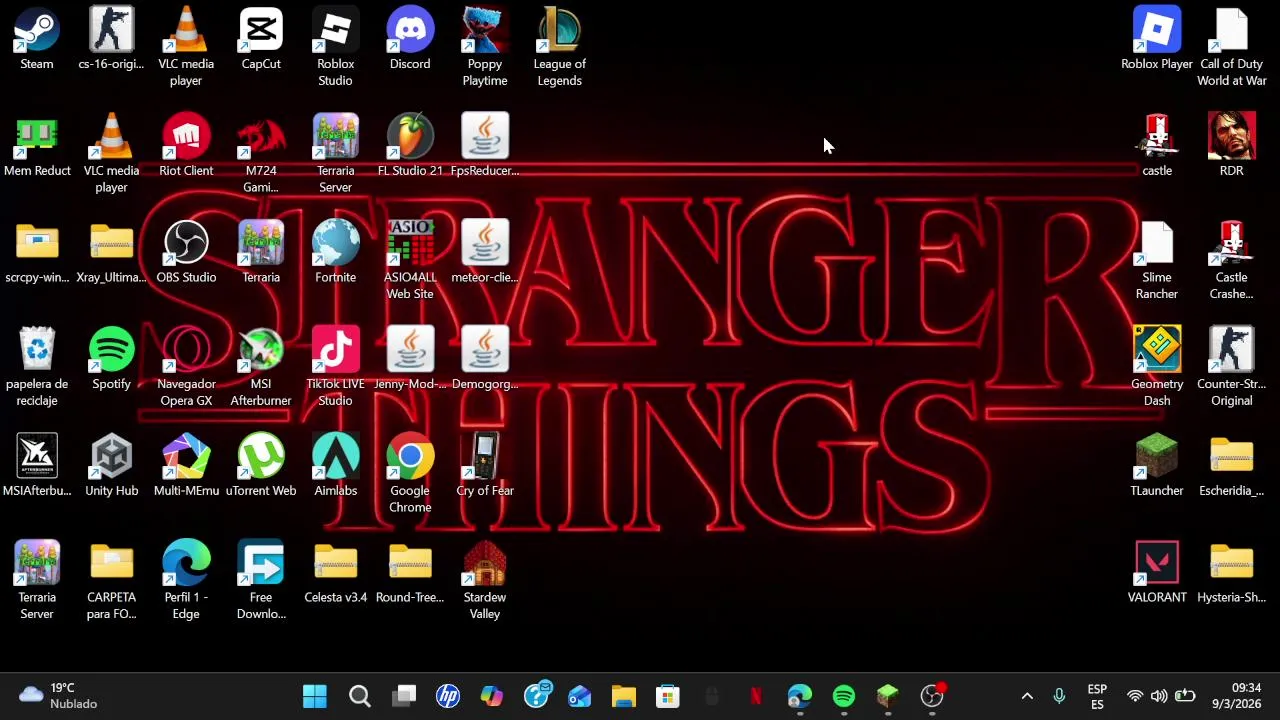The height and width of the screenshot is (720, 1280).
Task: Open the TLauncher desktop shortcut
Action: pos(1157,466)
